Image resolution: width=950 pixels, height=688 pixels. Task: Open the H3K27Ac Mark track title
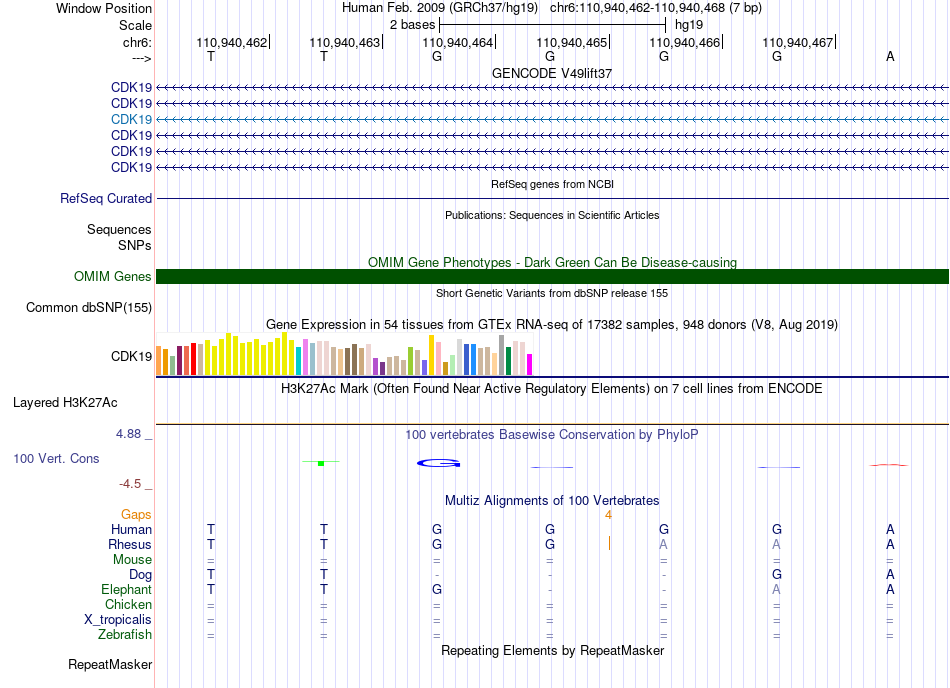552,389
